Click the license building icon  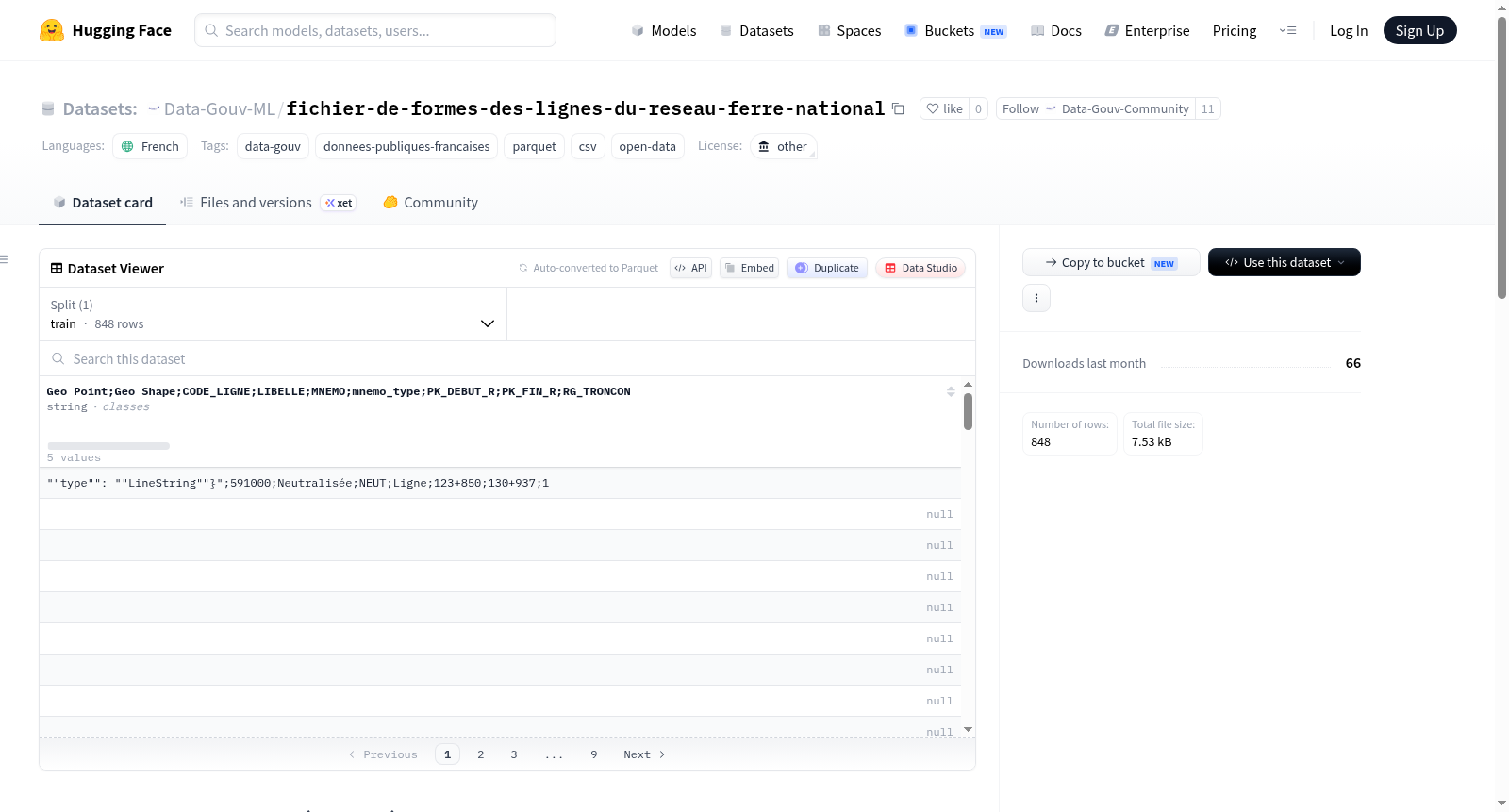[764, 146]
